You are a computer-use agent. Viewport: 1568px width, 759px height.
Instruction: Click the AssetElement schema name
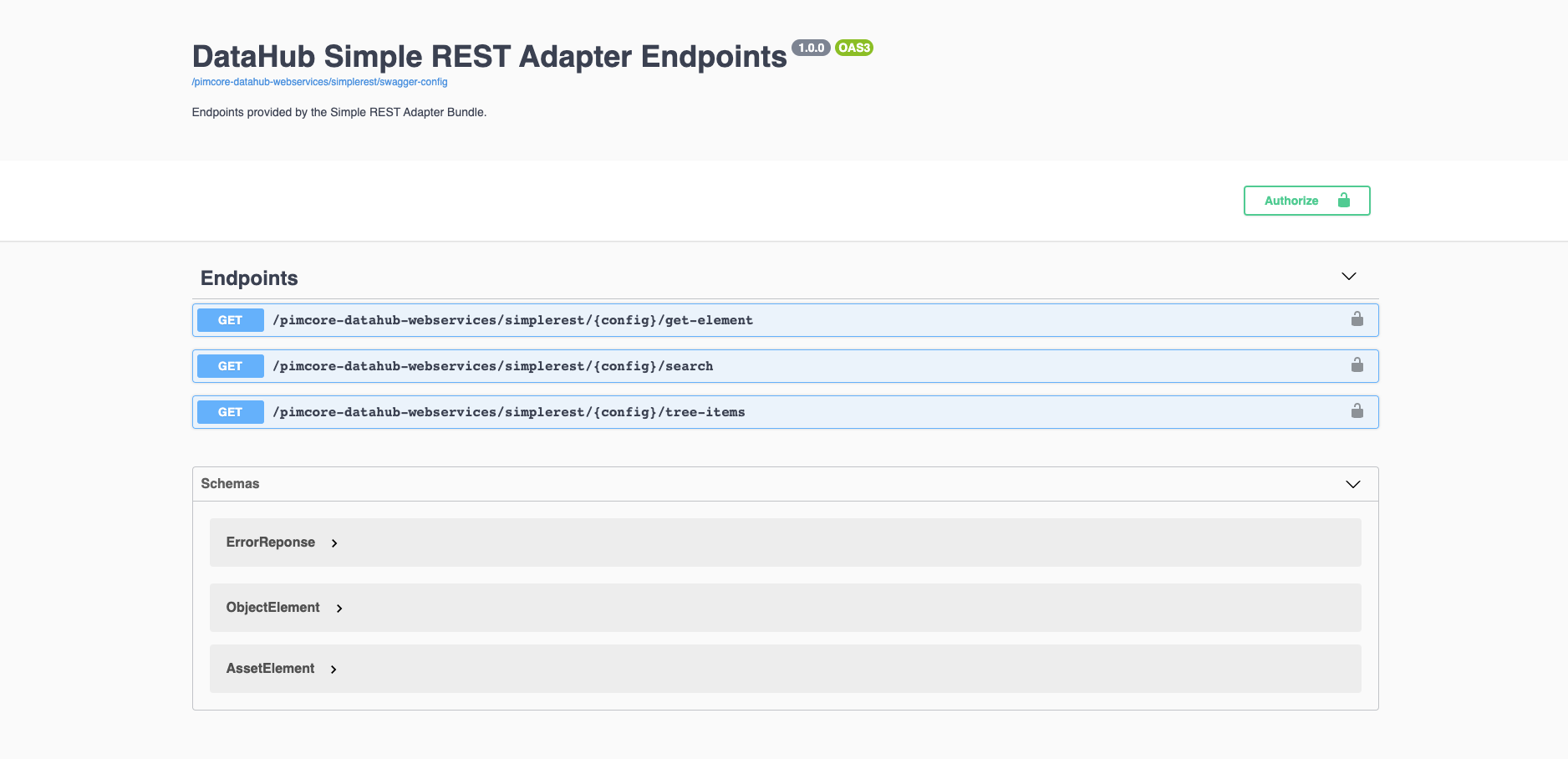(x=271, y=669)
